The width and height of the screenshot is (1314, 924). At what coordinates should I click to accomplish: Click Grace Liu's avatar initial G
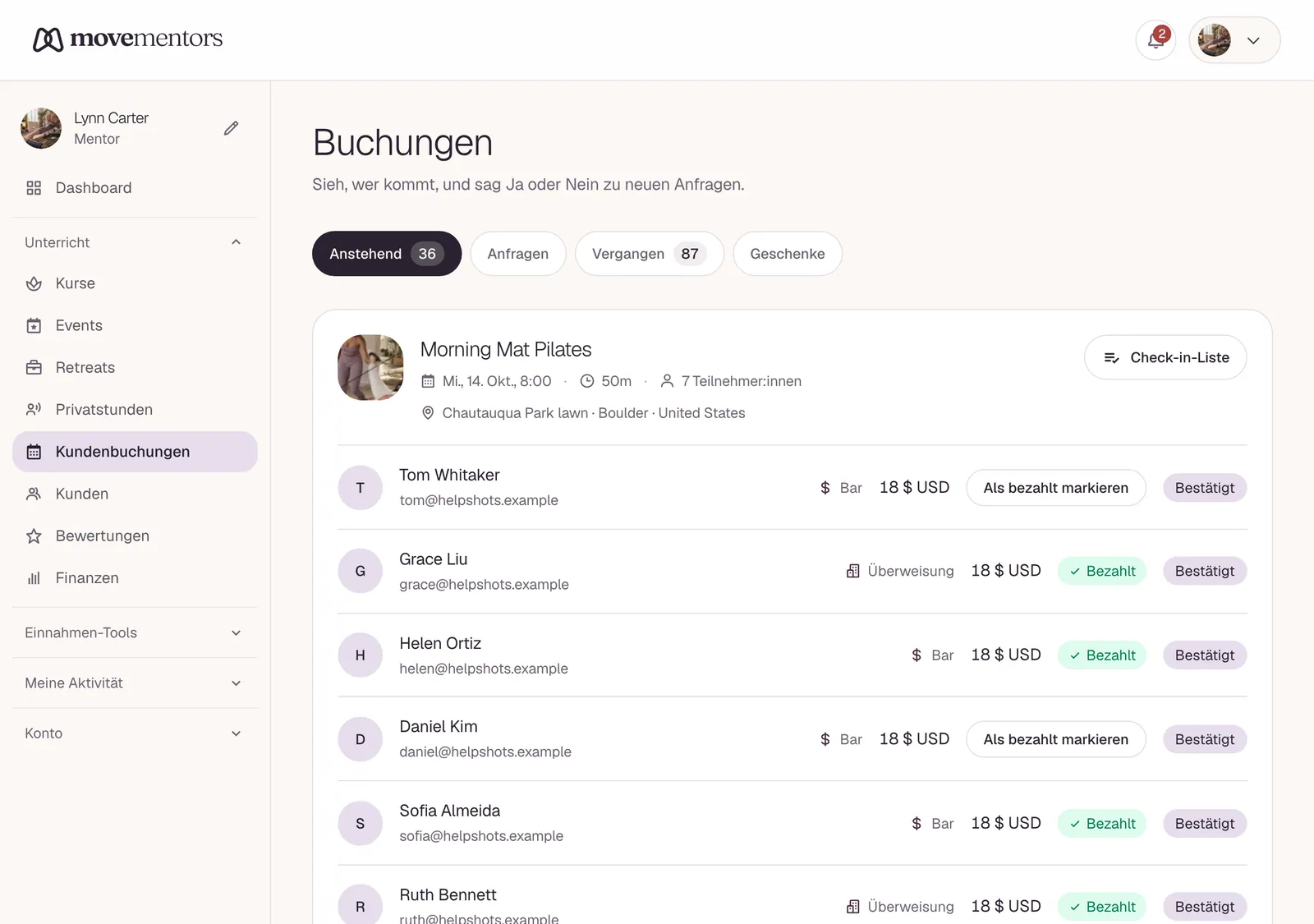361,571
